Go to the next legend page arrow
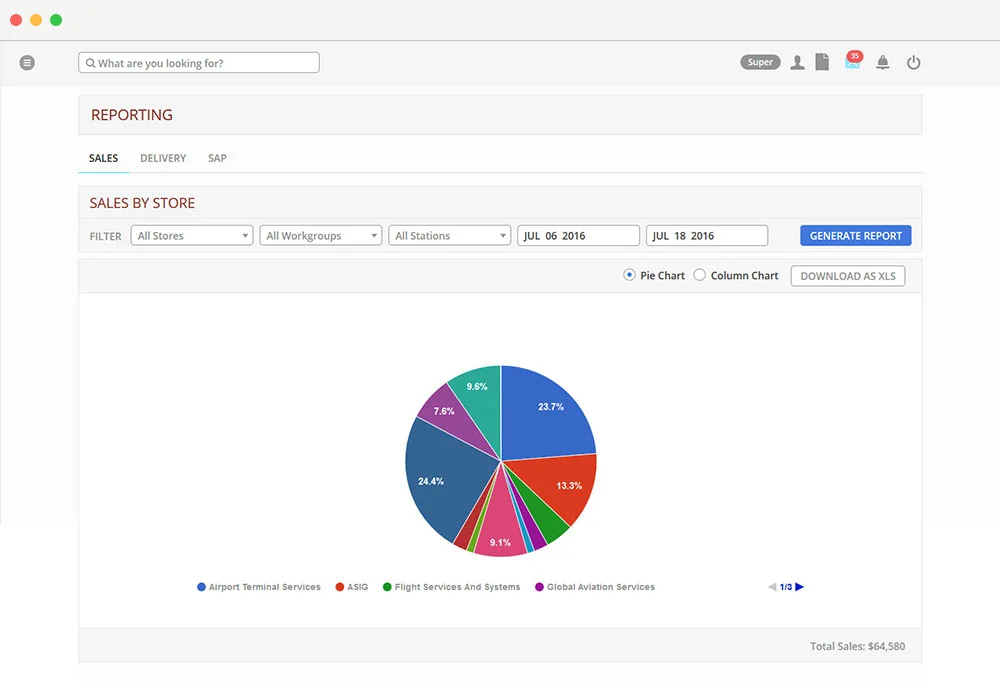Image resolution: width=1000 pixels, height=700 pixels. [x=799, y=587]
